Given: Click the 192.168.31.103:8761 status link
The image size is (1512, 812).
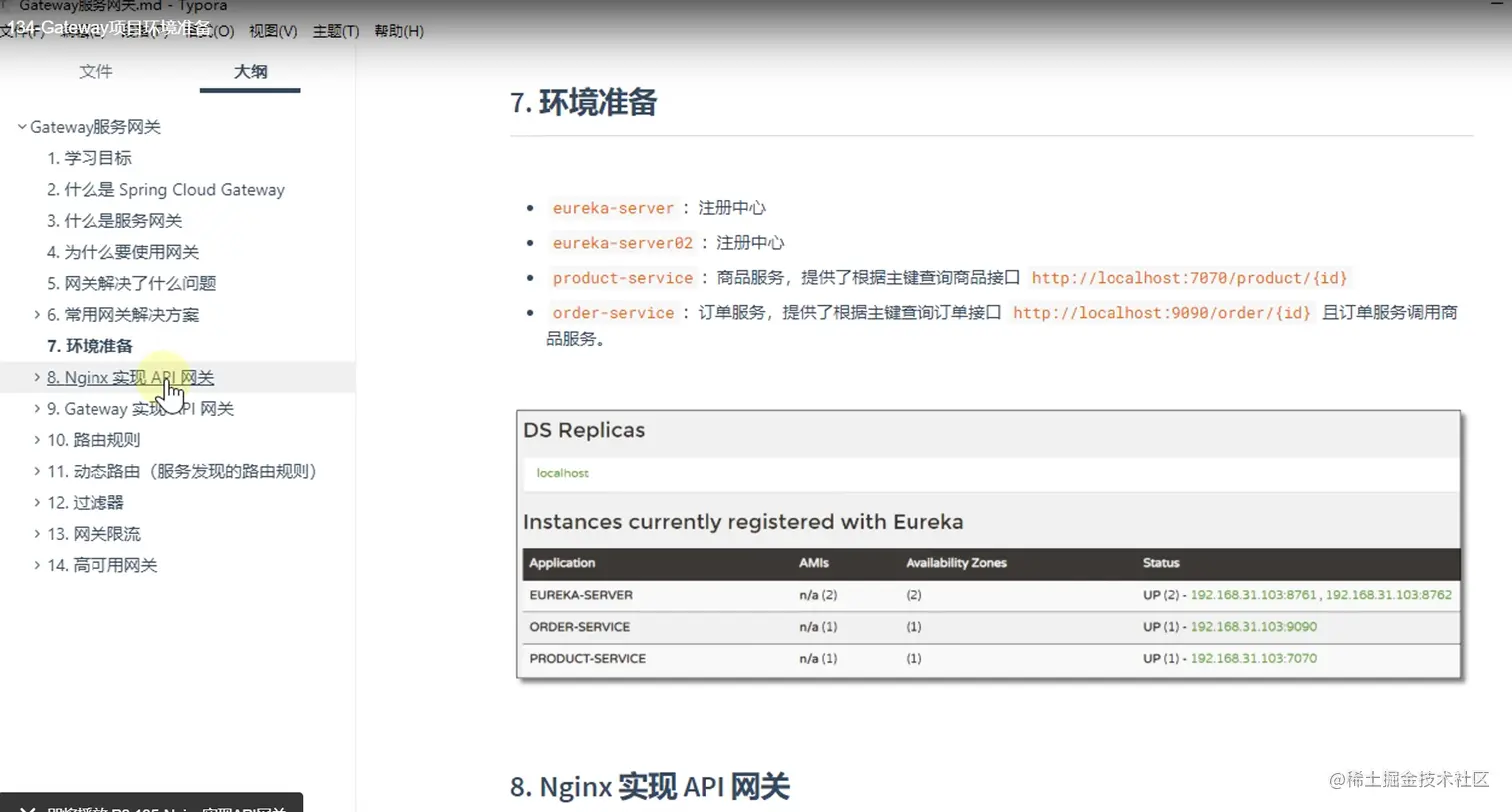Looking at the screenshot, I should [1255, 595].
